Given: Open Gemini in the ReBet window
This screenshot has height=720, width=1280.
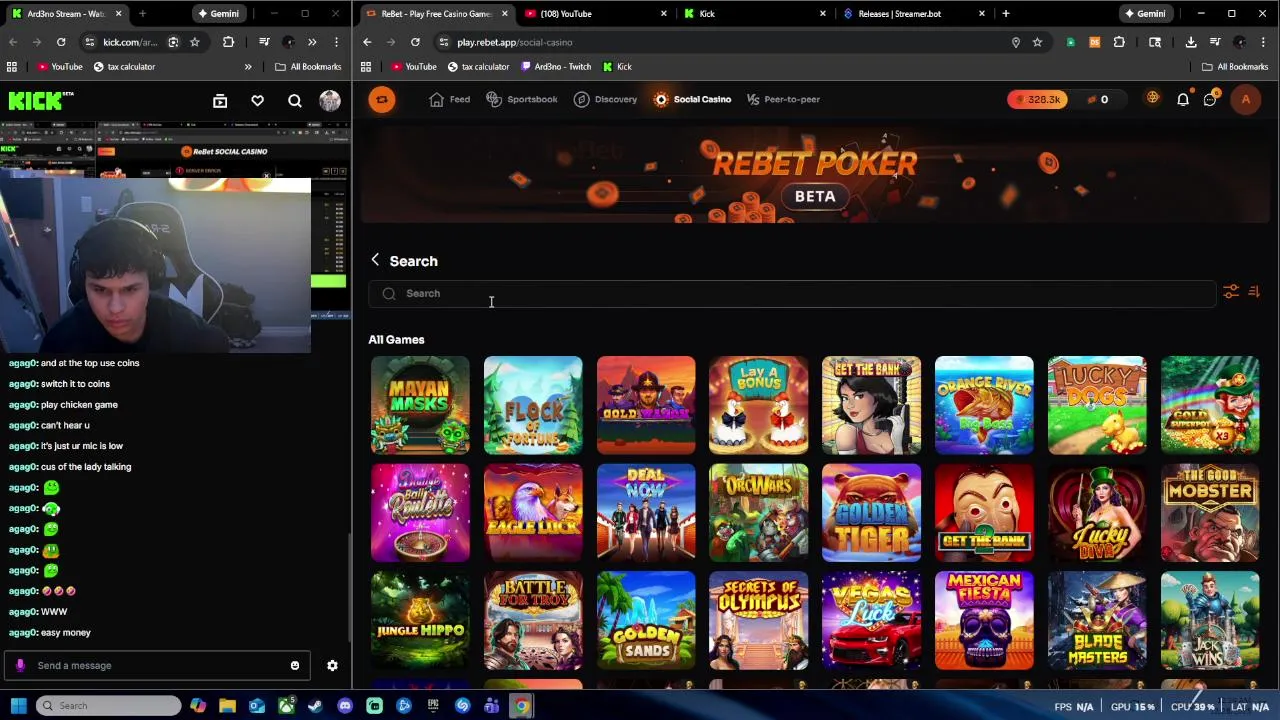Looking at the screenshot, I should click(x=1145, y=14).
